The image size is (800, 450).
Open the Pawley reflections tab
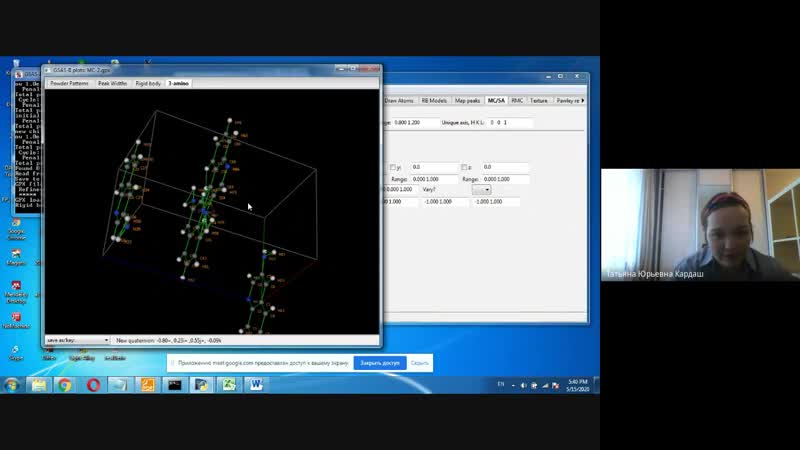tap(567, 101)
